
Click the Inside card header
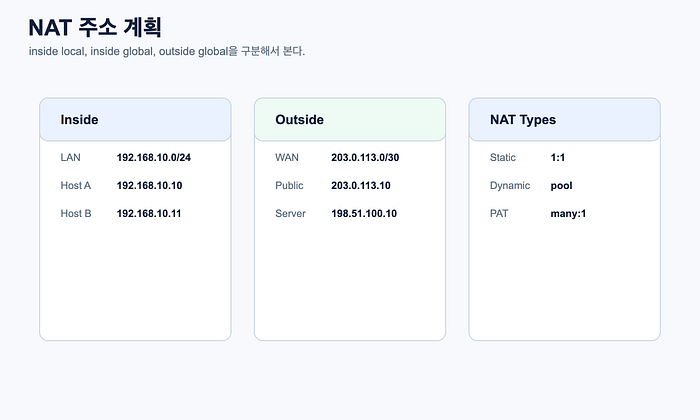[135, 120]
